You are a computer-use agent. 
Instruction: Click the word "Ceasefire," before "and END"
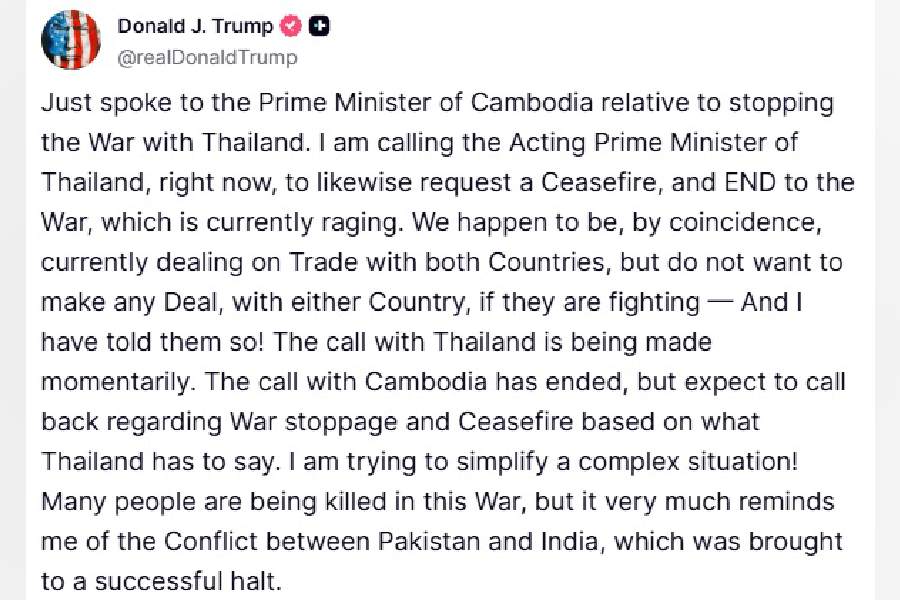(x=602, y=183)
